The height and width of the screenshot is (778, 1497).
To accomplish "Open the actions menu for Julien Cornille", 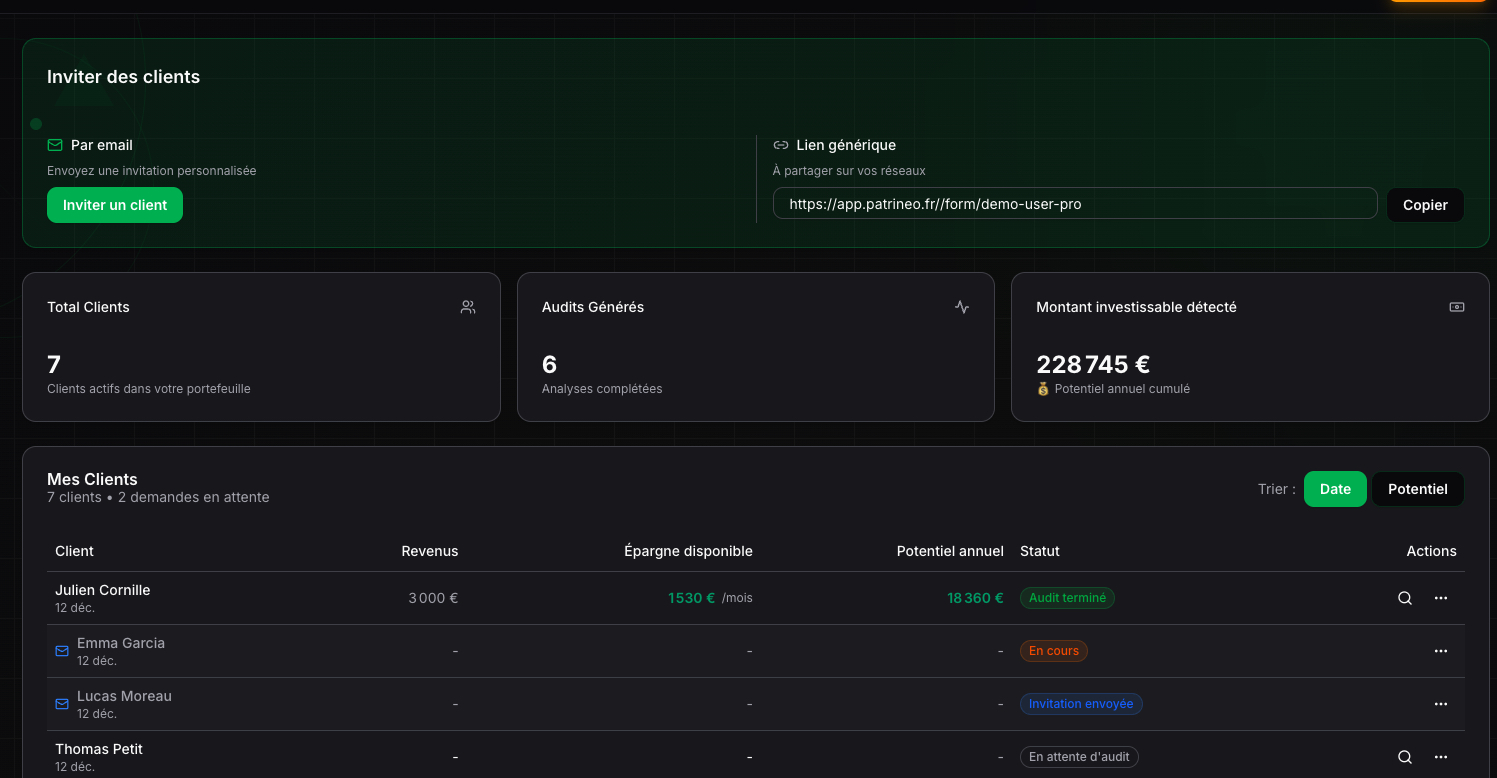I will (1440, 597).
